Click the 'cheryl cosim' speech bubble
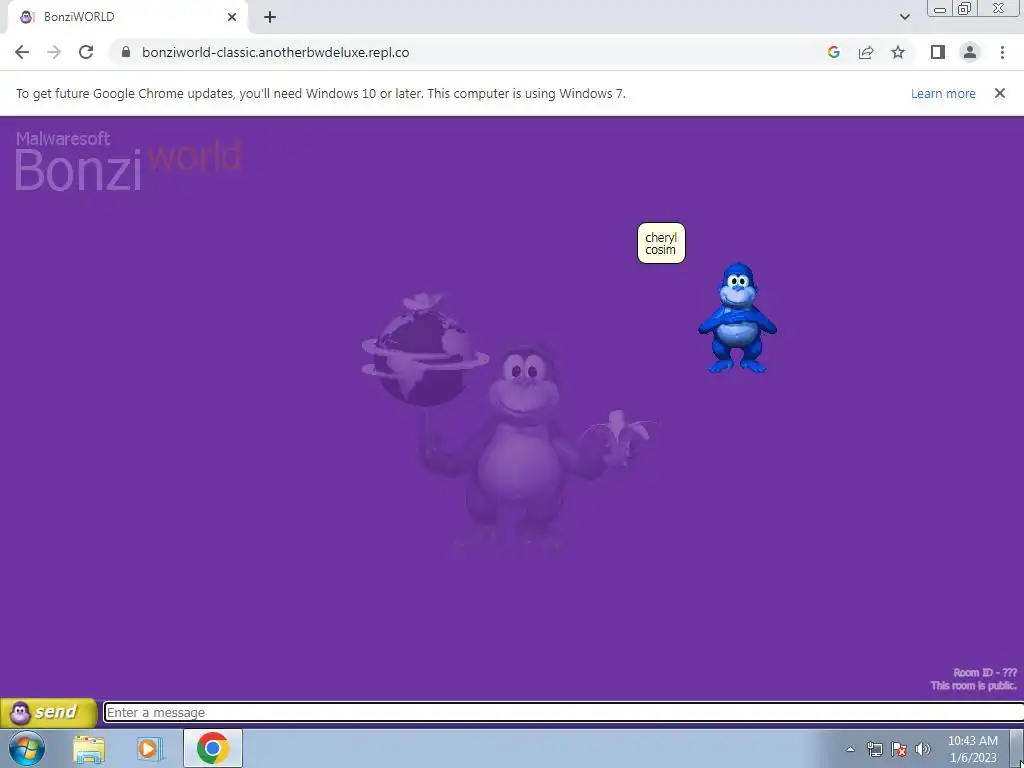This screenshot has height=768, width=1024. point(661,243)
